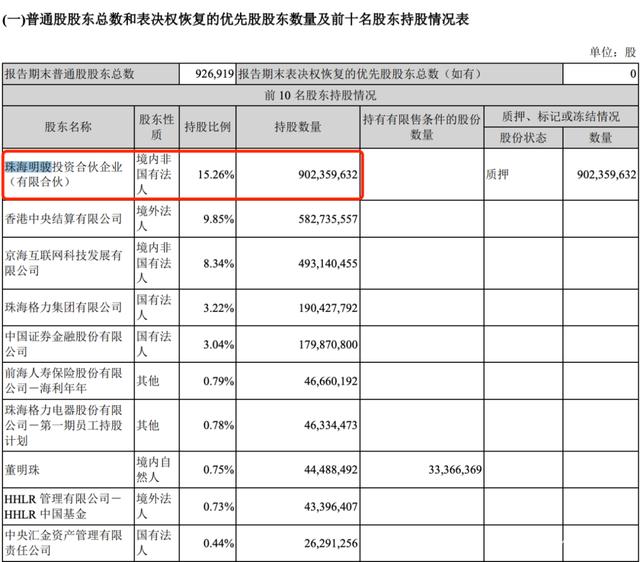This screenshot has width=640, height=562.
Task: Click the percentage 0.79%
Action: pyautogui.click(x=219, y=381)
